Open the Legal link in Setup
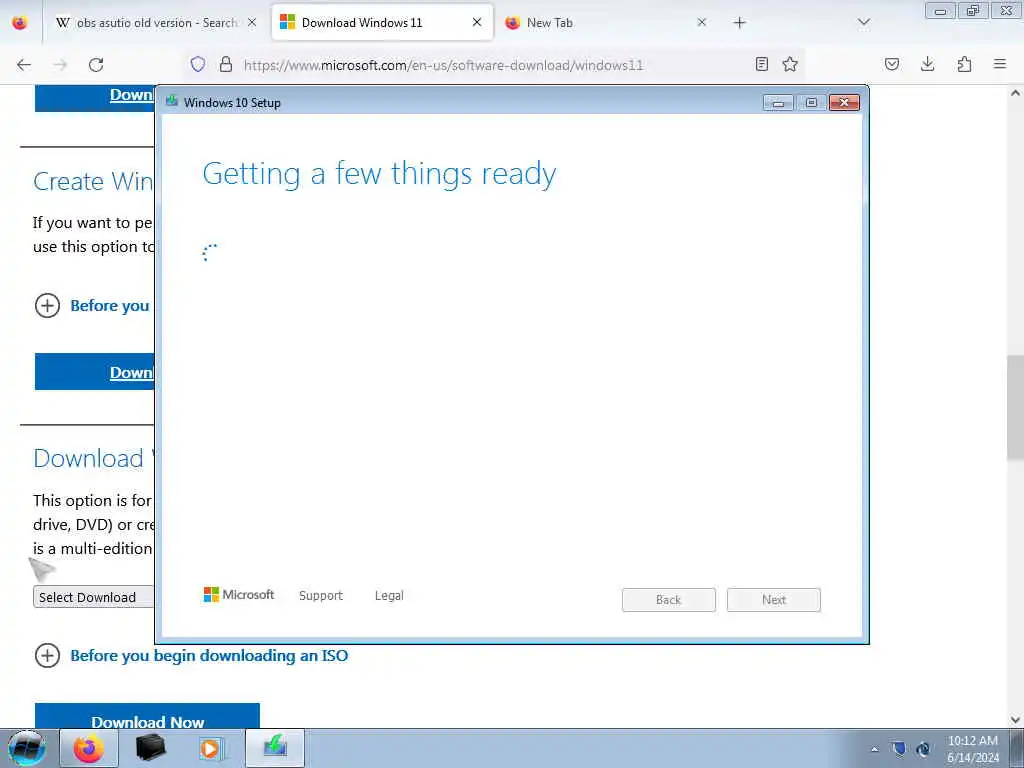 click(x=389, y=596)
